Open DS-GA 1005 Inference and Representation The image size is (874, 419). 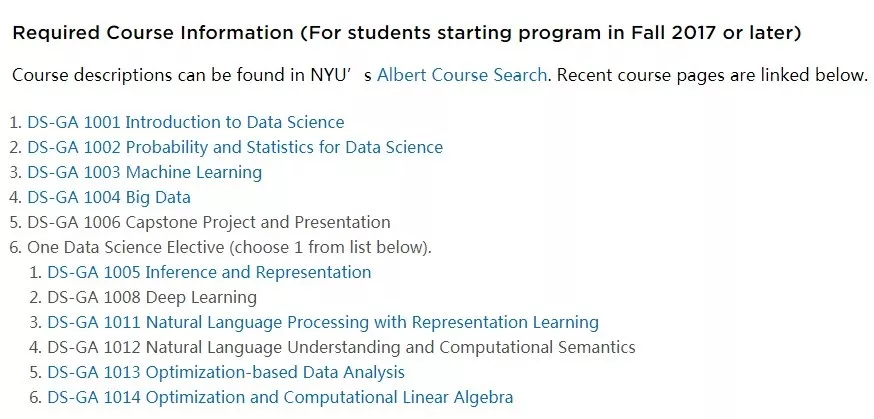click(x=209, y=272)
